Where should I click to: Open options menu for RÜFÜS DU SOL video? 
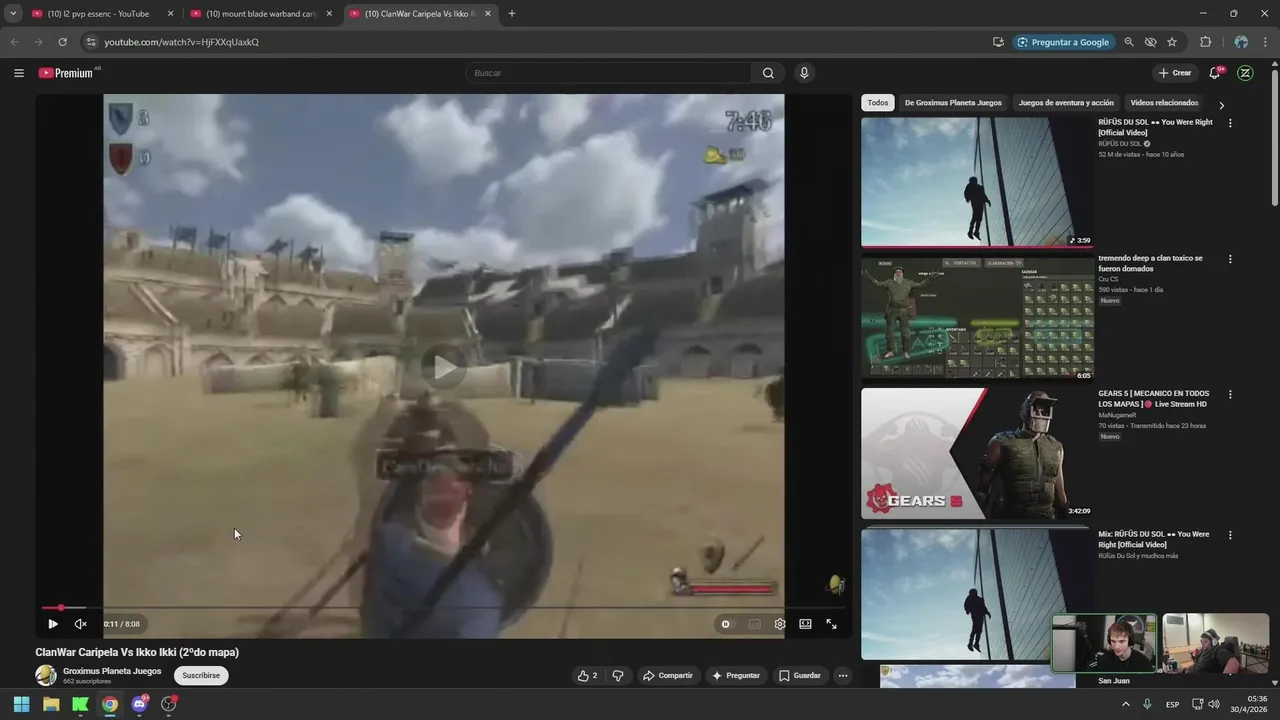tap(1230, 123)
